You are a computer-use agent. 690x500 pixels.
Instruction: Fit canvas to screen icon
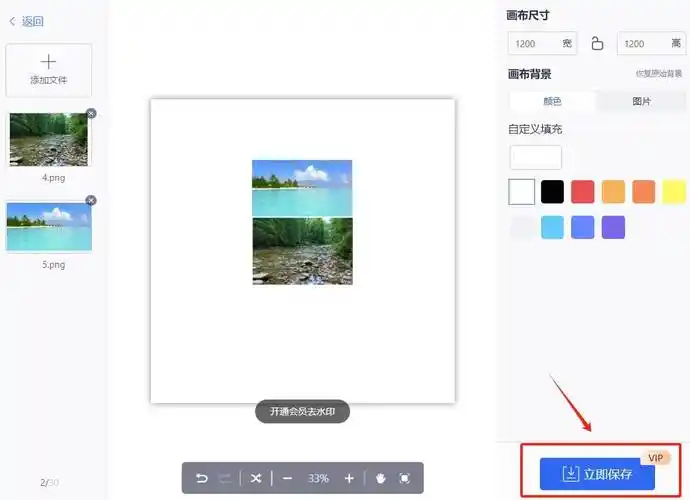tap(404, 478)
